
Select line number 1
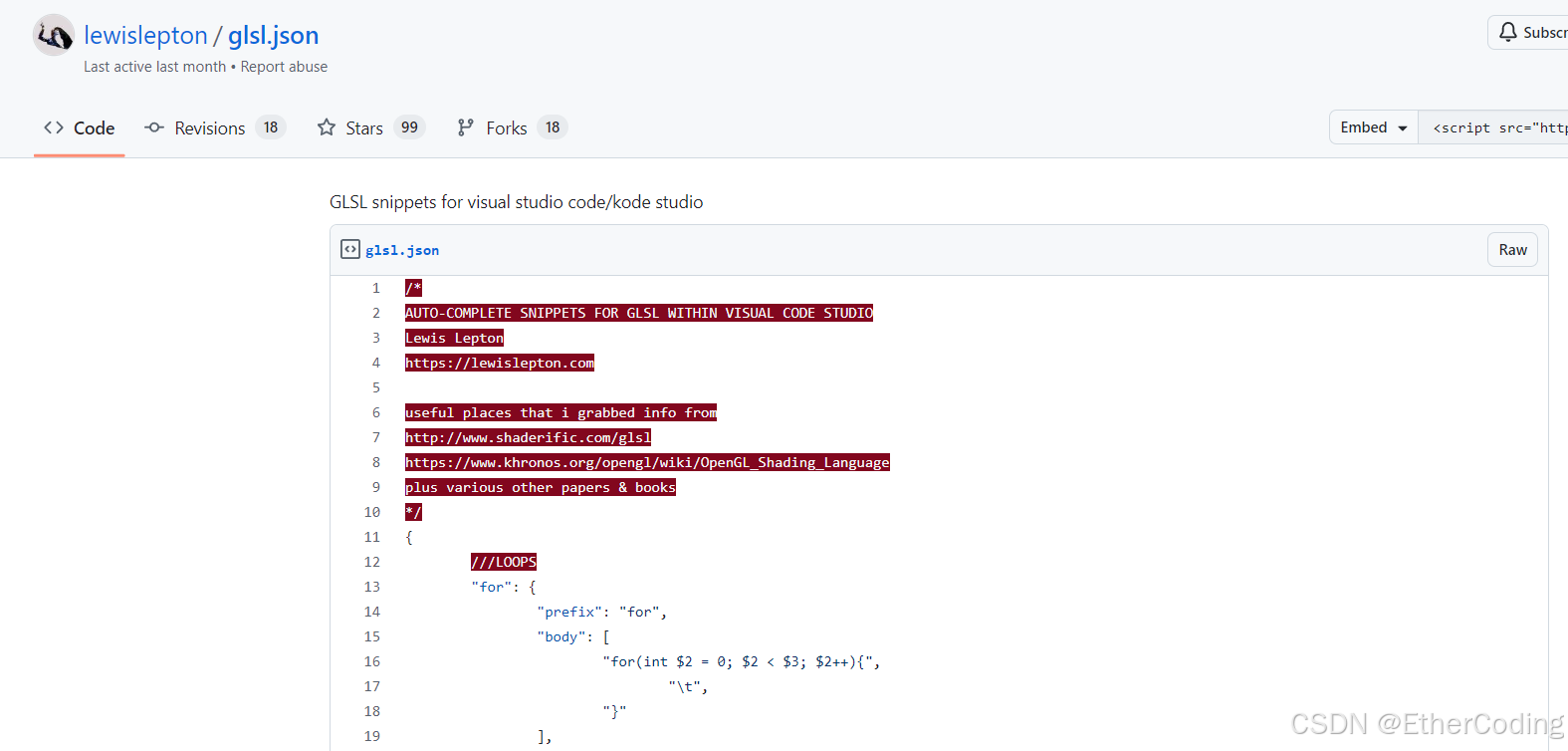(376, 288)
